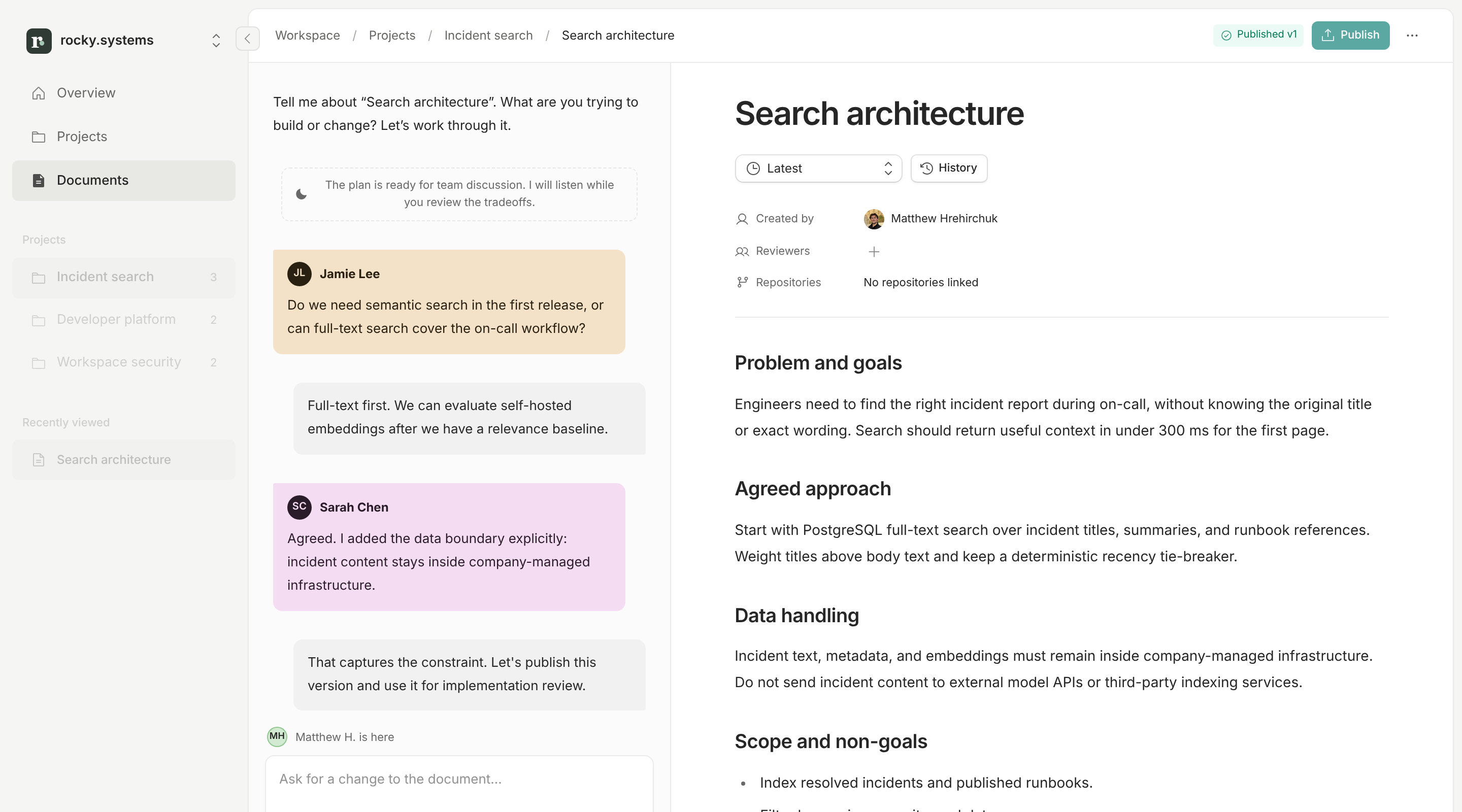Click Jamie Lee's comment card
This screenshot has height=812, width=1462.
coord(449,302)
